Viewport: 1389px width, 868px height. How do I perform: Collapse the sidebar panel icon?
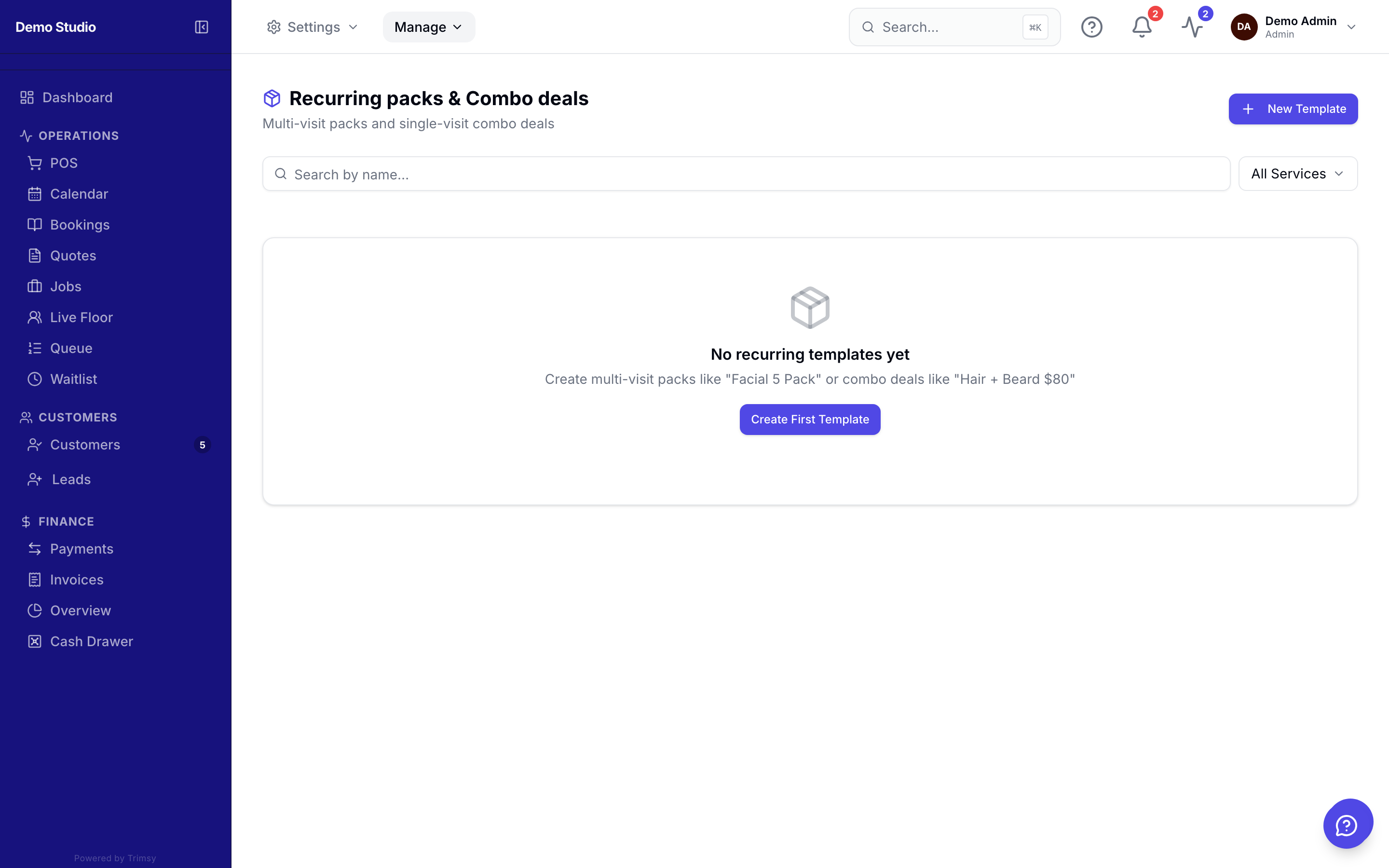202,27
